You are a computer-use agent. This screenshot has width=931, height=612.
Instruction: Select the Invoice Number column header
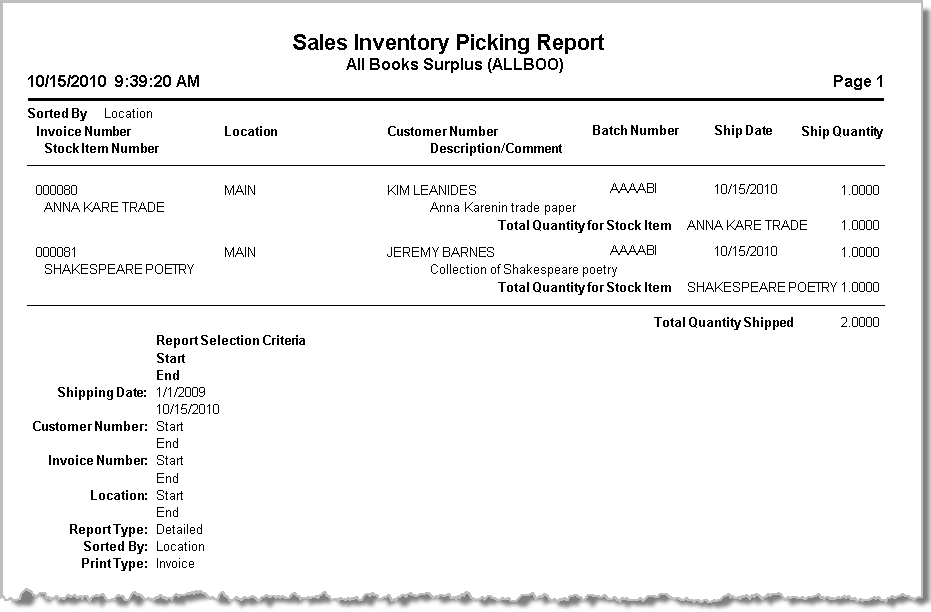click(x=83, y=131)
